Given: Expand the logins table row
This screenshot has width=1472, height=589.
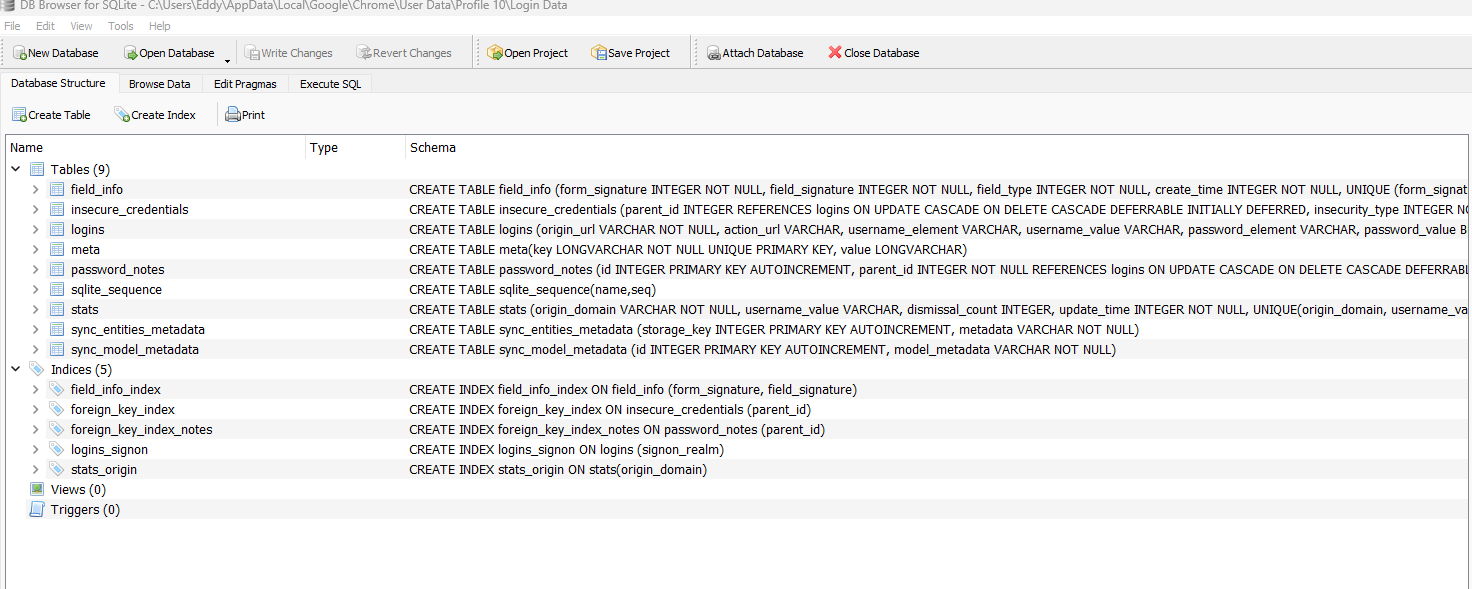Looking at the screenshot, I should point(35,229).
